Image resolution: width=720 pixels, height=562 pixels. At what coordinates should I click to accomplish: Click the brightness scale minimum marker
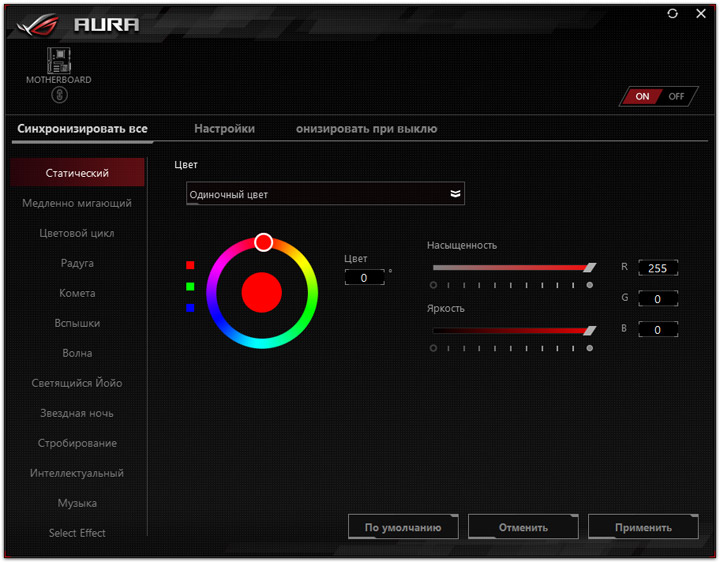[x=433, y=348]
